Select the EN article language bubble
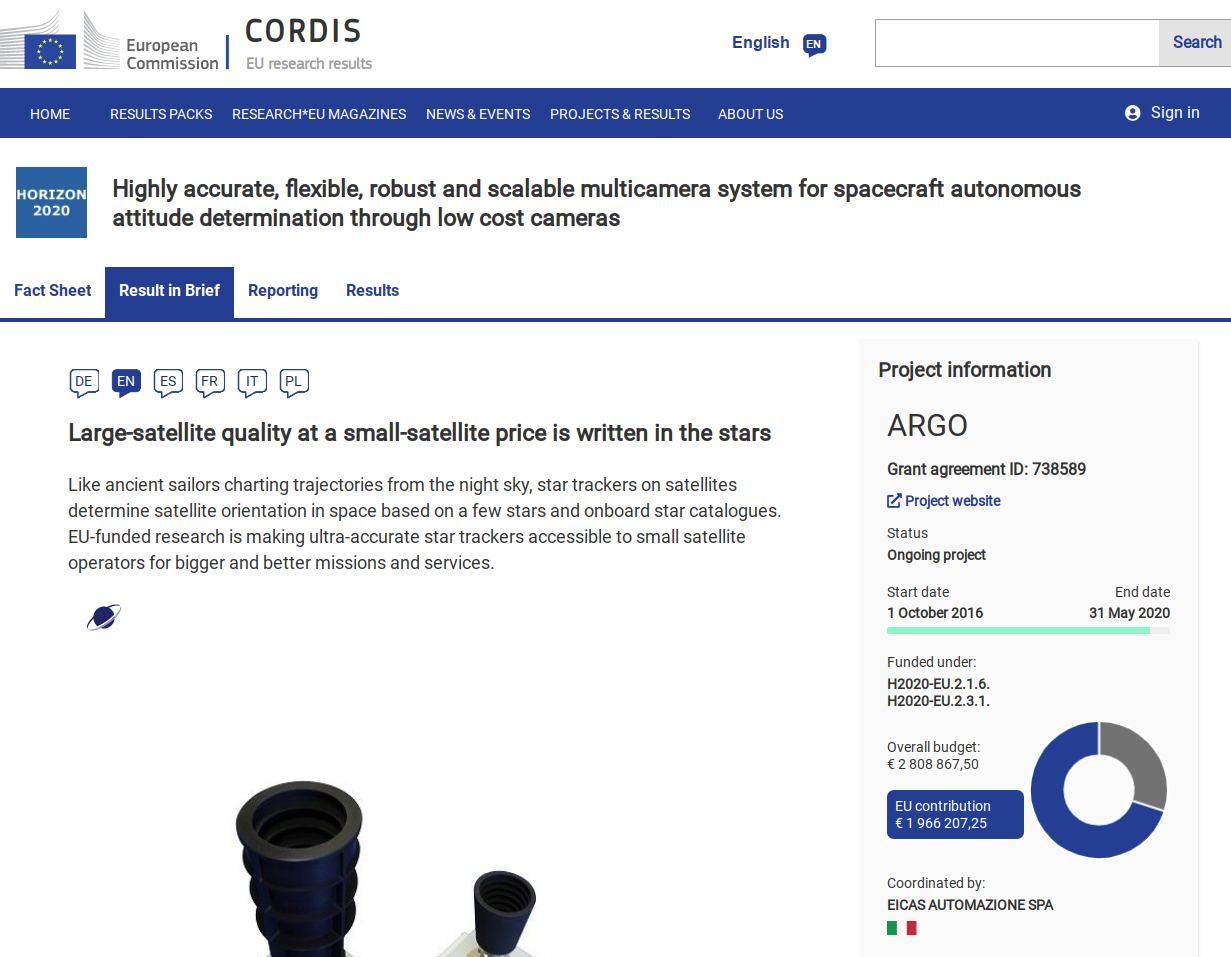This screenshot has width=1231, height=957. (x=126, y=382)
